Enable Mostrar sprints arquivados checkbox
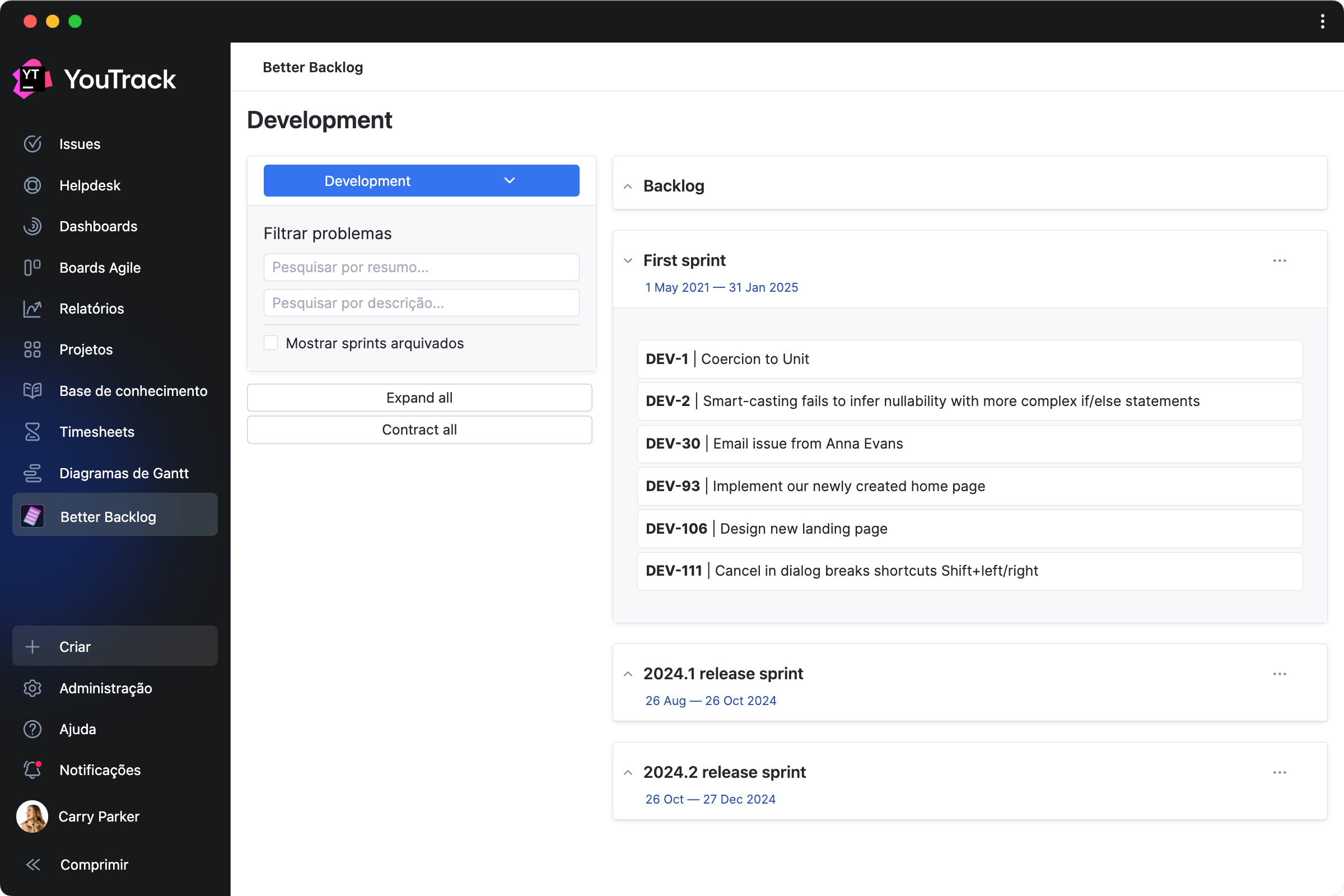 click(271, 343)
